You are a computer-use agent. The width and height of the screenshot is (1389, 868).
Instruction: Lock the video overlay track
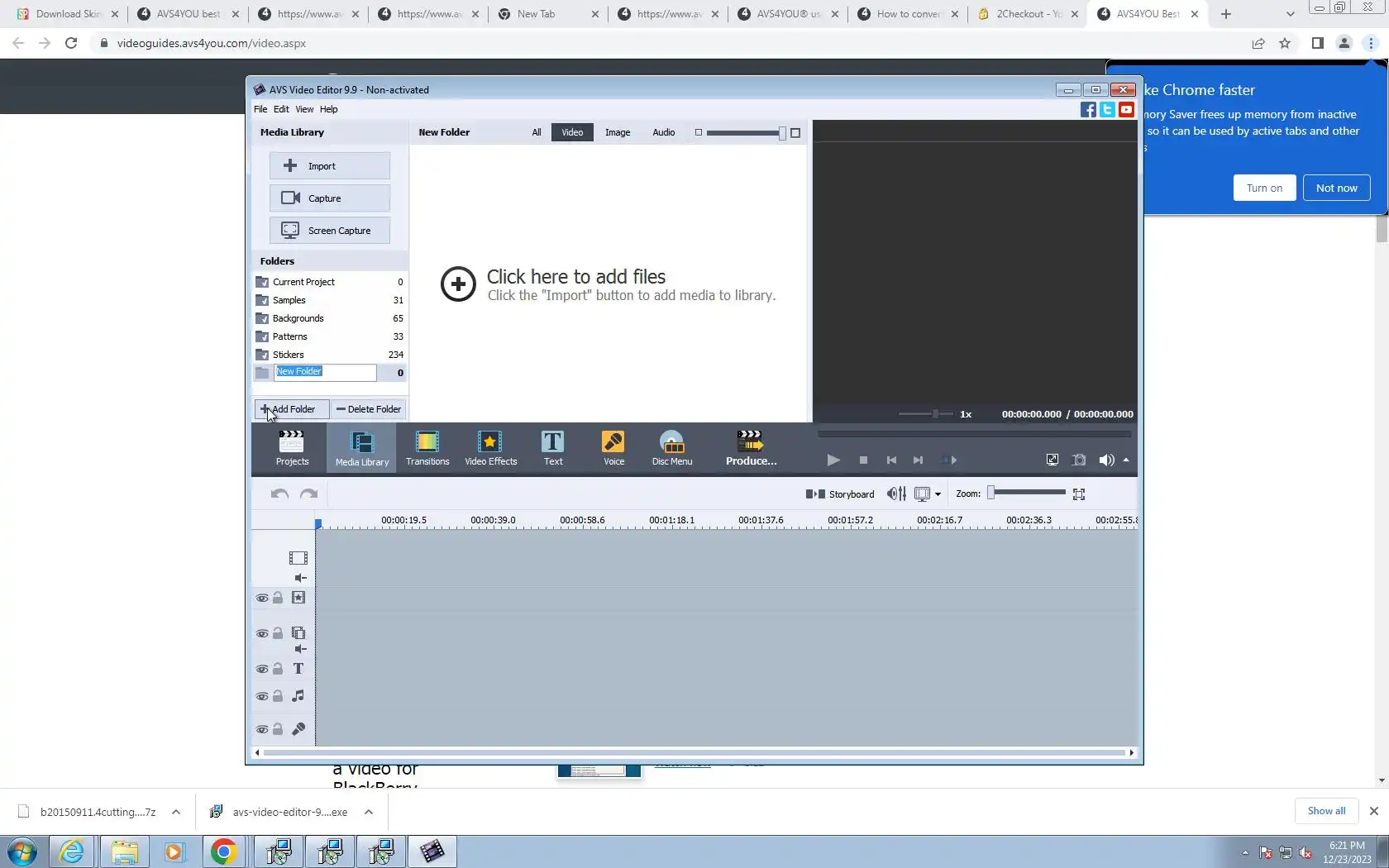point(278,633)
